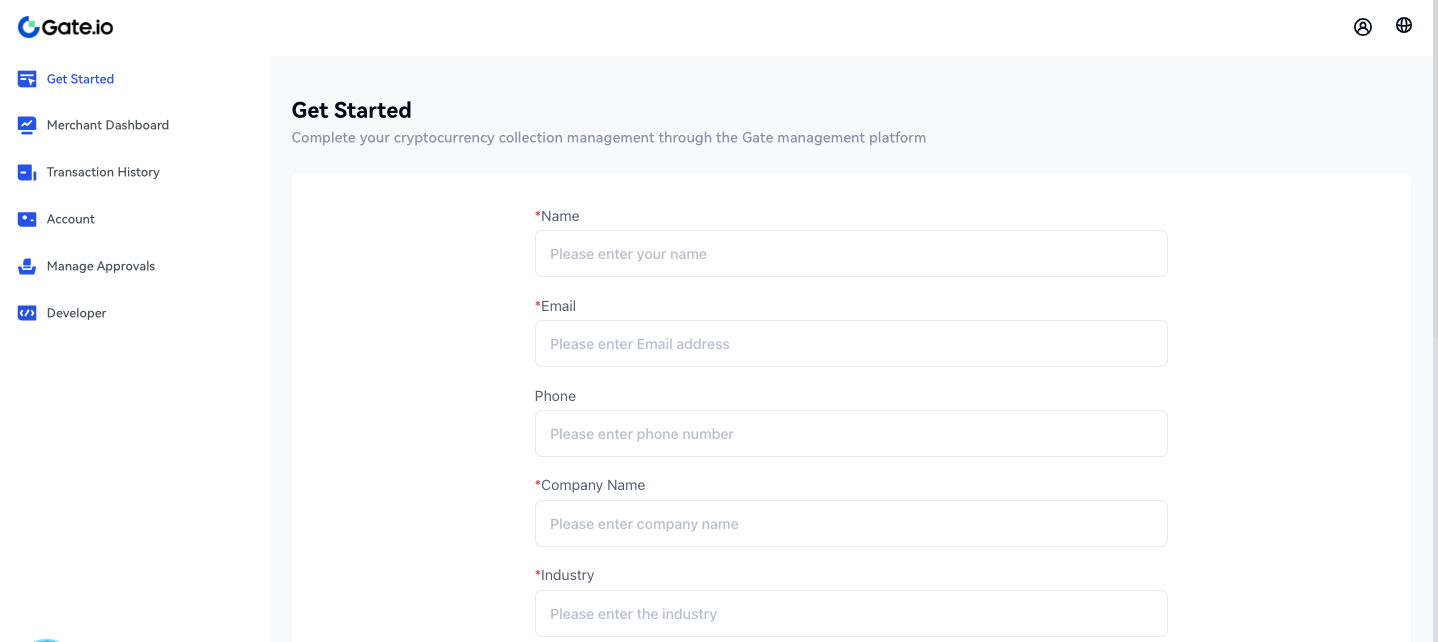Open the user profile icon menu
The height and width of the screenshot is (642, 1438).
(x=1362, y=27)
